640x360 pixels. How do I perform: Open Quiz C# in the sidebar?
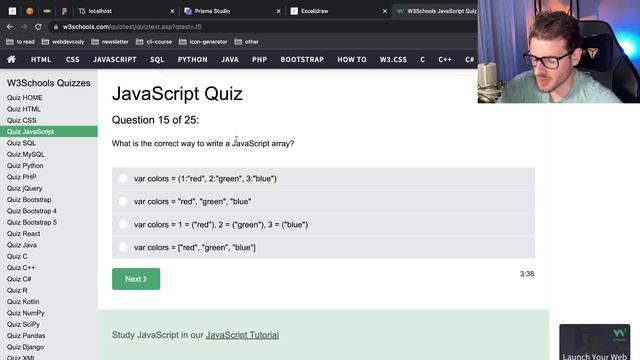[19, 279]
